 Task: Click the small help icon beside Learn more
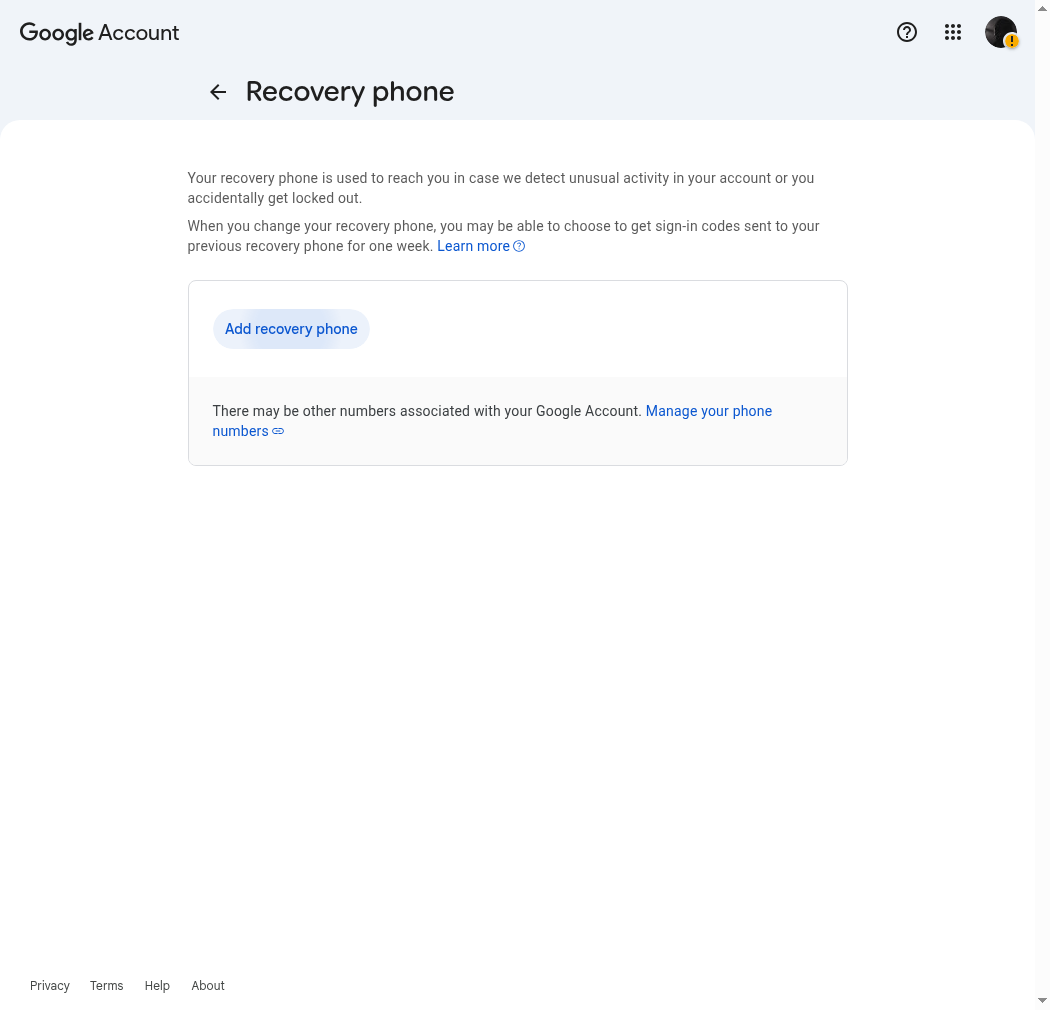pos(519,246)
